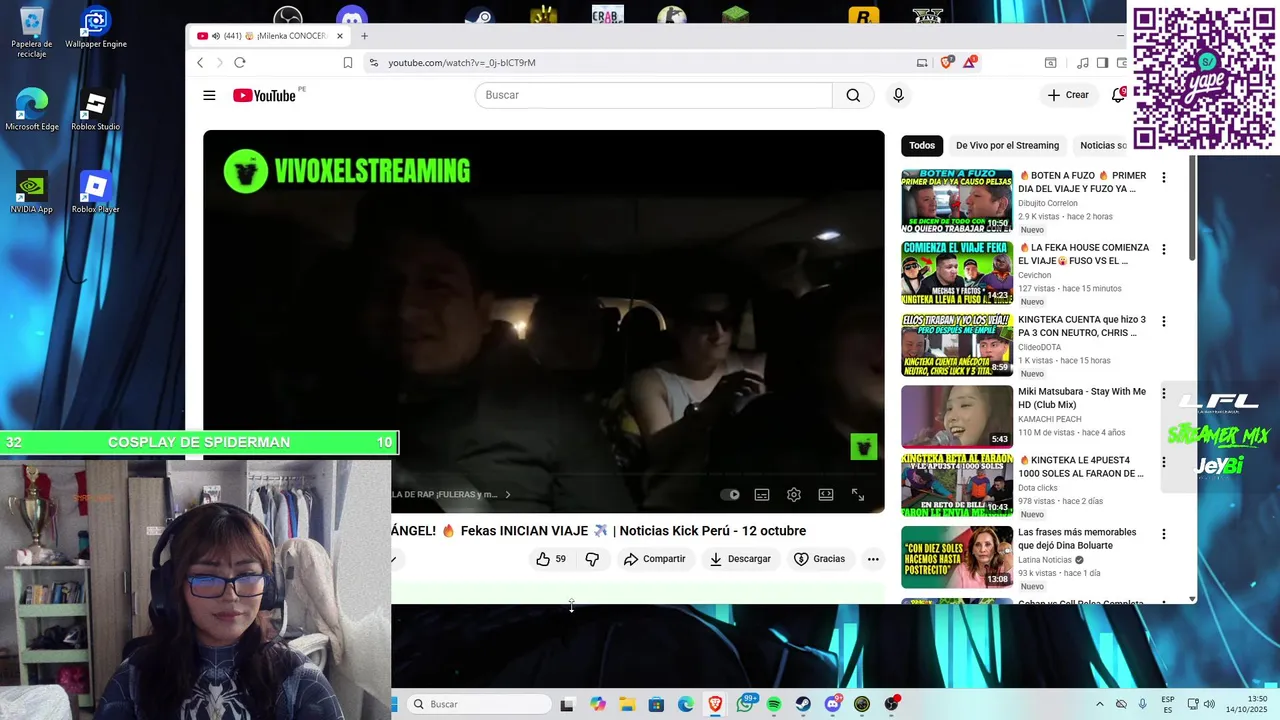Image resolution: width=1280 pixels, height=720 pixels.
Task: Select the Milenka CONOCER YouTube tab
Action: pos(270,36)
